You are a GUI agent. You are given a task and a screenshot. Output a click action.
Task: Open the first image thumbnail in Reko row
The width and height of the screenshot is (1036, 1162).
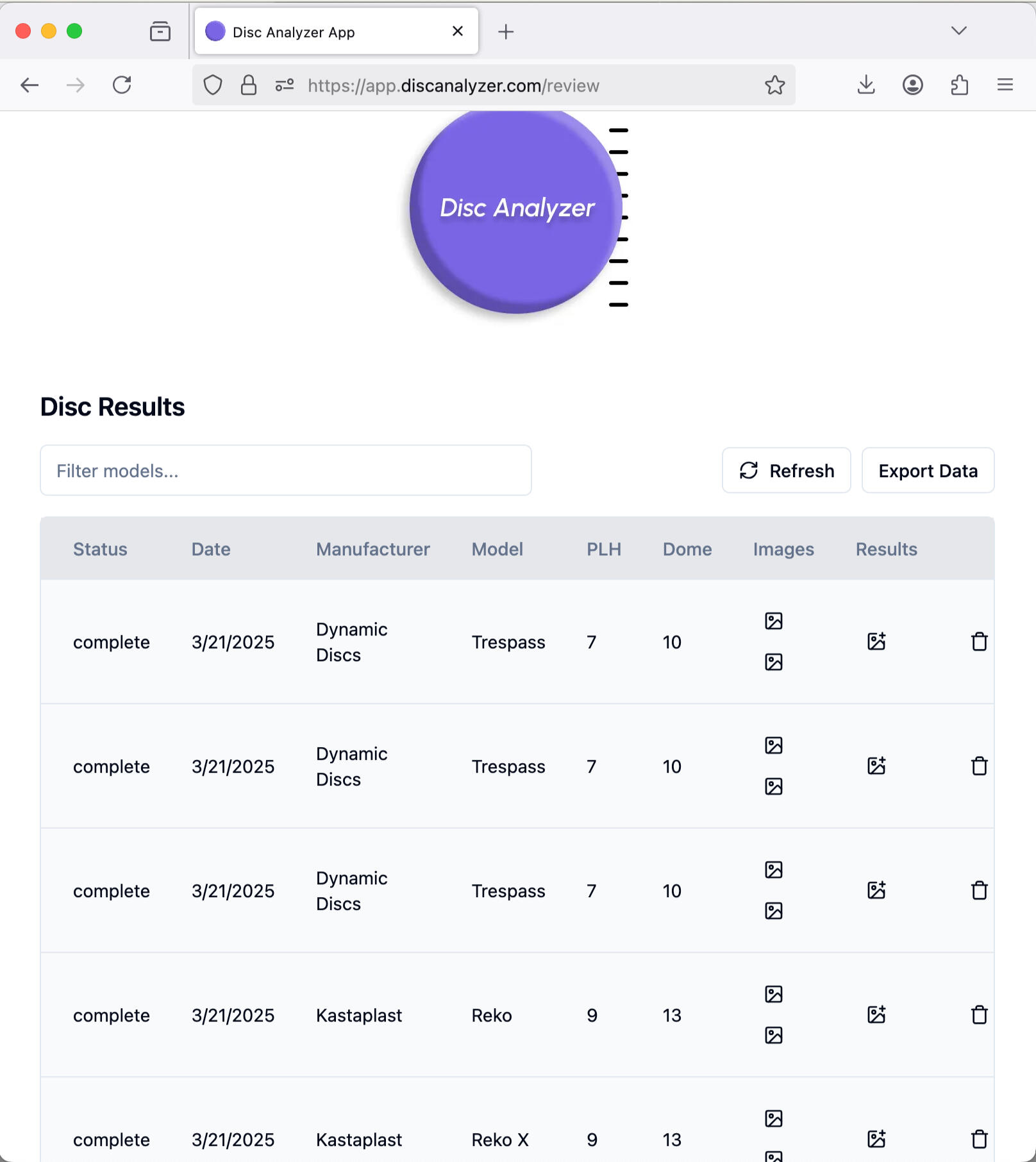(774, 993)
